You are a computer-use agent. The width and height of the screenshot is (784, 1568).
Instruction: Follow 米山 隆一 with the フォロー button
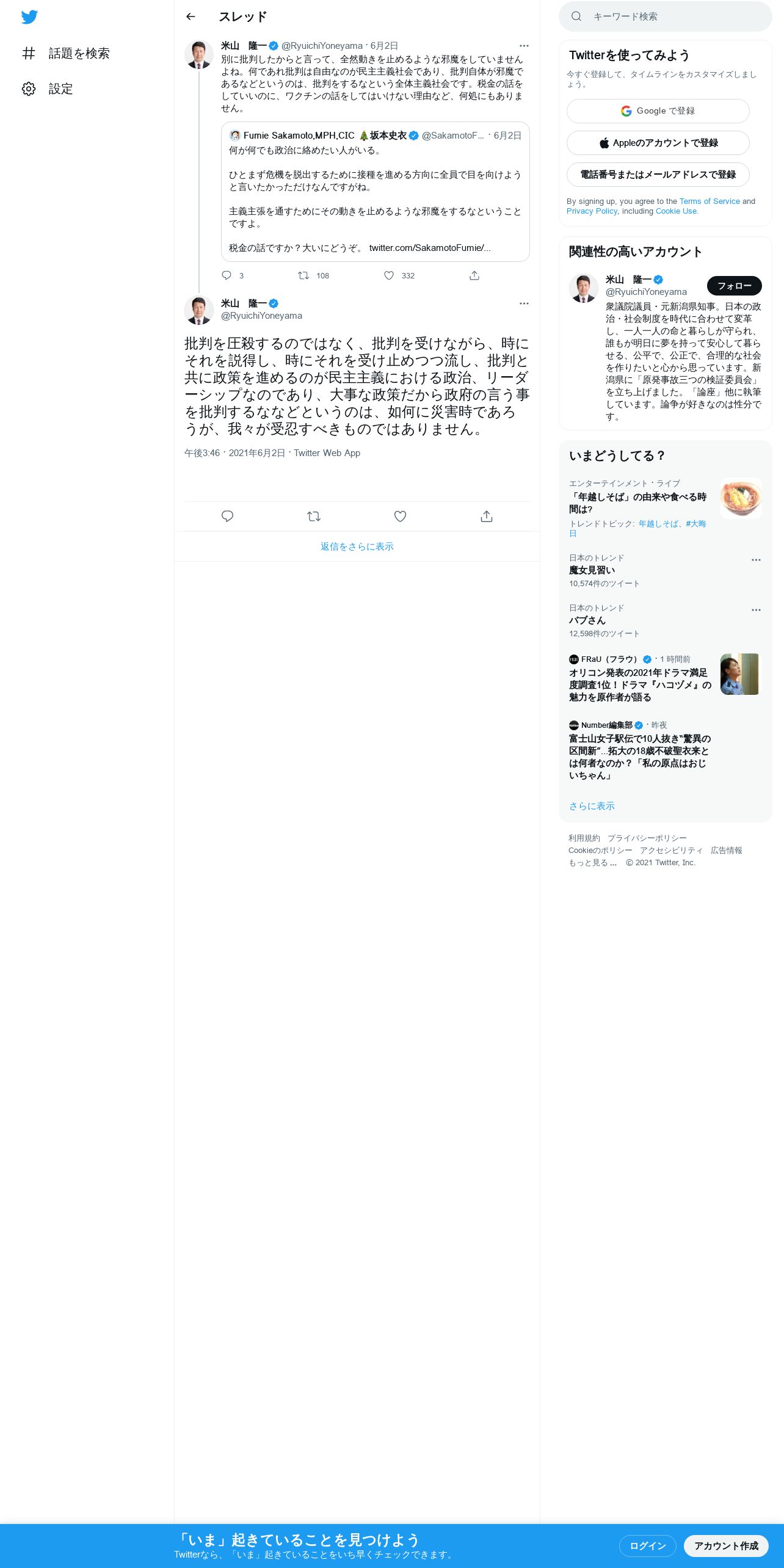734,286
